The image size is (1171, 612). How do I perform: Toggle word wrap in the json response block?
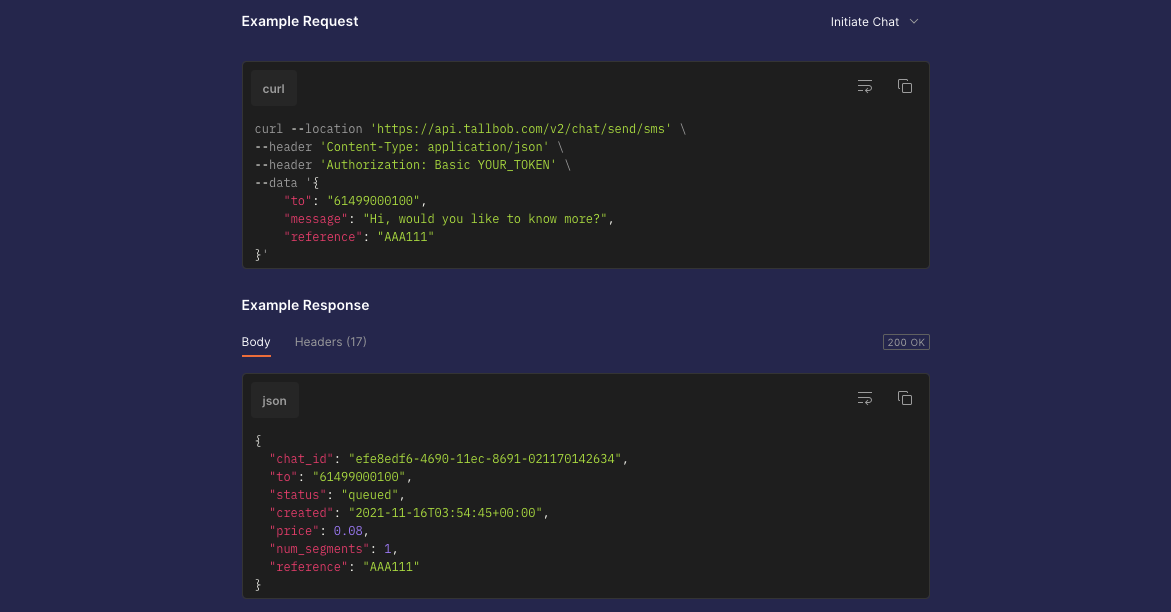tap(865, 398)
